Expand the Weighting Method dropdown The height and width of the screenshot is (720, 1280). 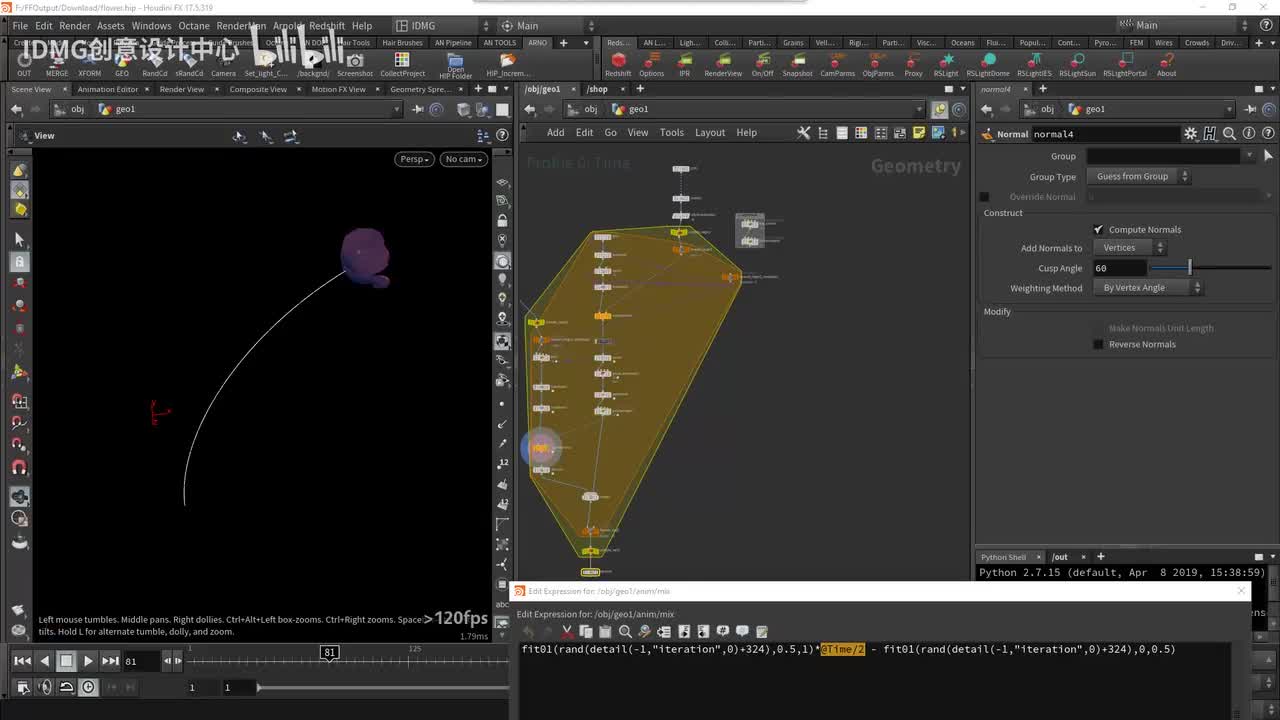[1150, 288]
